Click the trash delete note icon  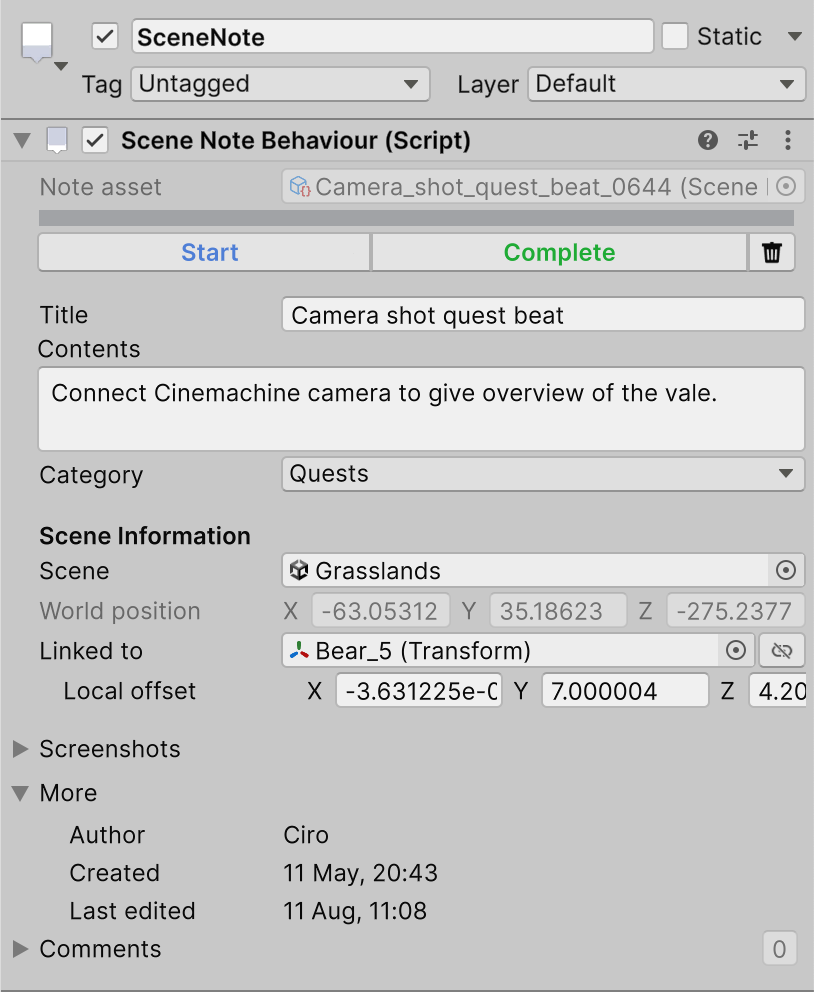point(771,253)
